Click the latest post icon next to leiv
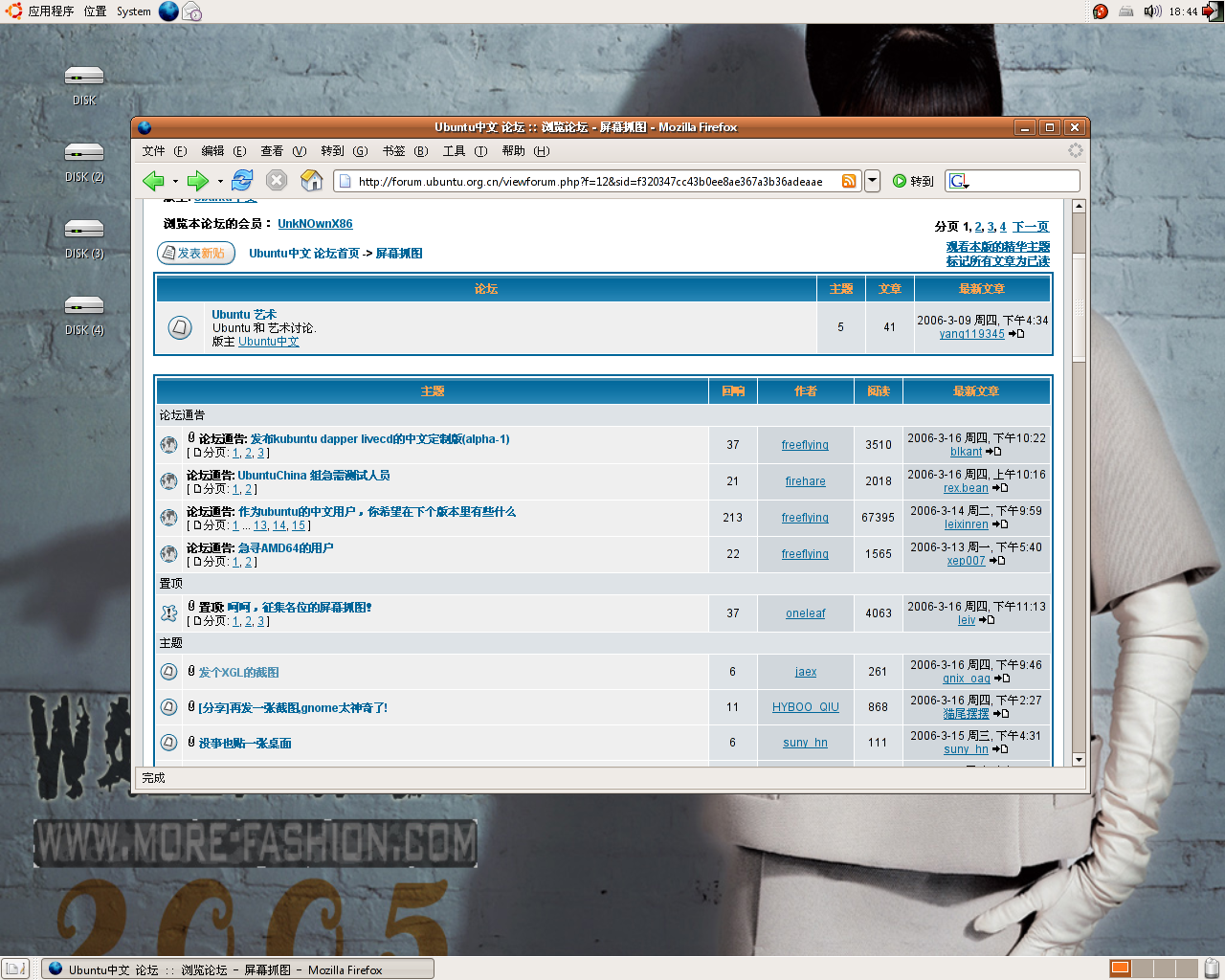Image resolution: width=1225 pixels, height=980 pixels. (x=987, y=620)
